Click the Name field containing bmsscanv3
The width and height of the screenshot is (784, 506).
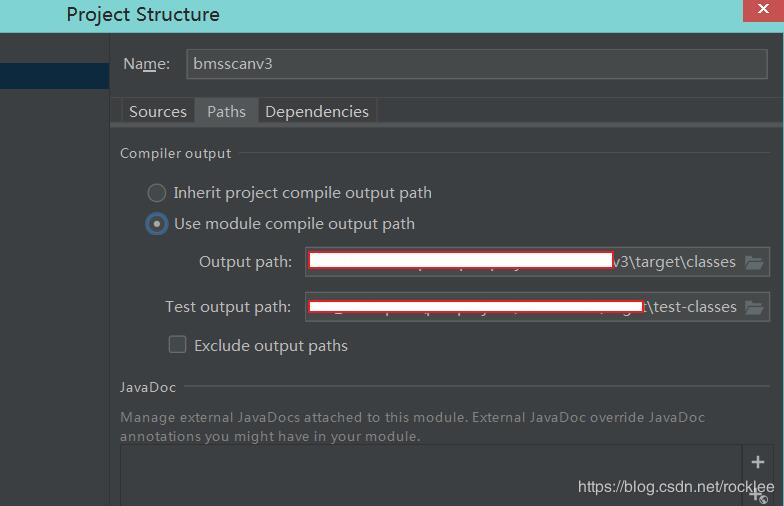coord(476,63)
